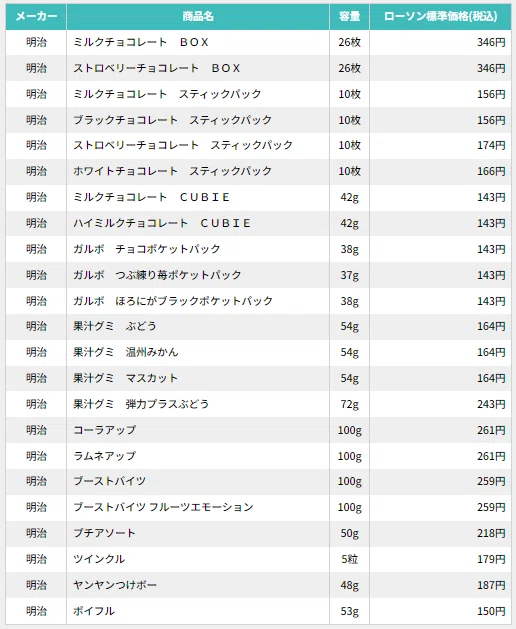The height and width of the screenshot is (629, 516).
Task: Click the ローソン標準価格(税込) column header
Action: pos(440,16)
